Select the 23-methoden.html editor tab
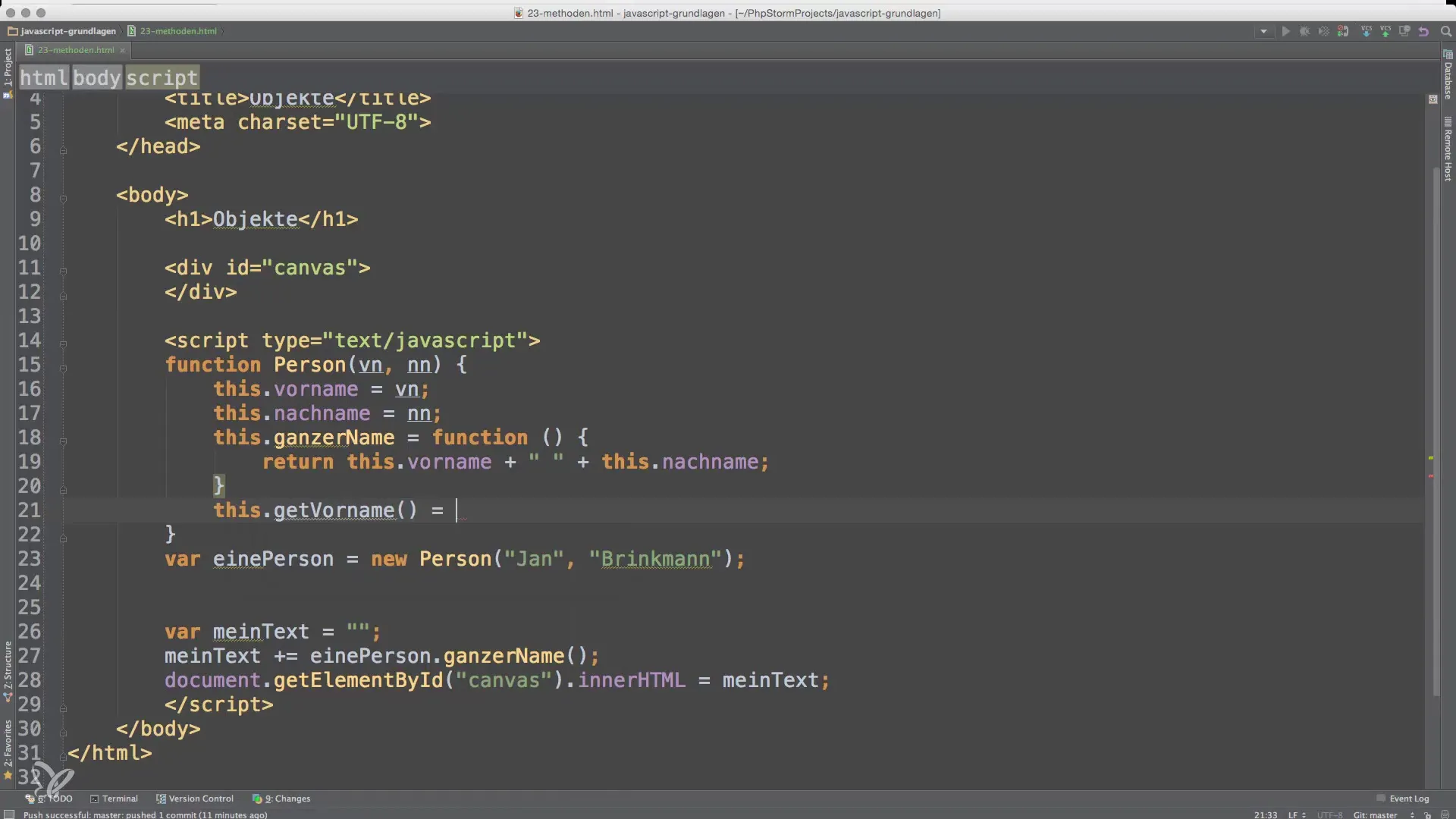 click(76, 50)
